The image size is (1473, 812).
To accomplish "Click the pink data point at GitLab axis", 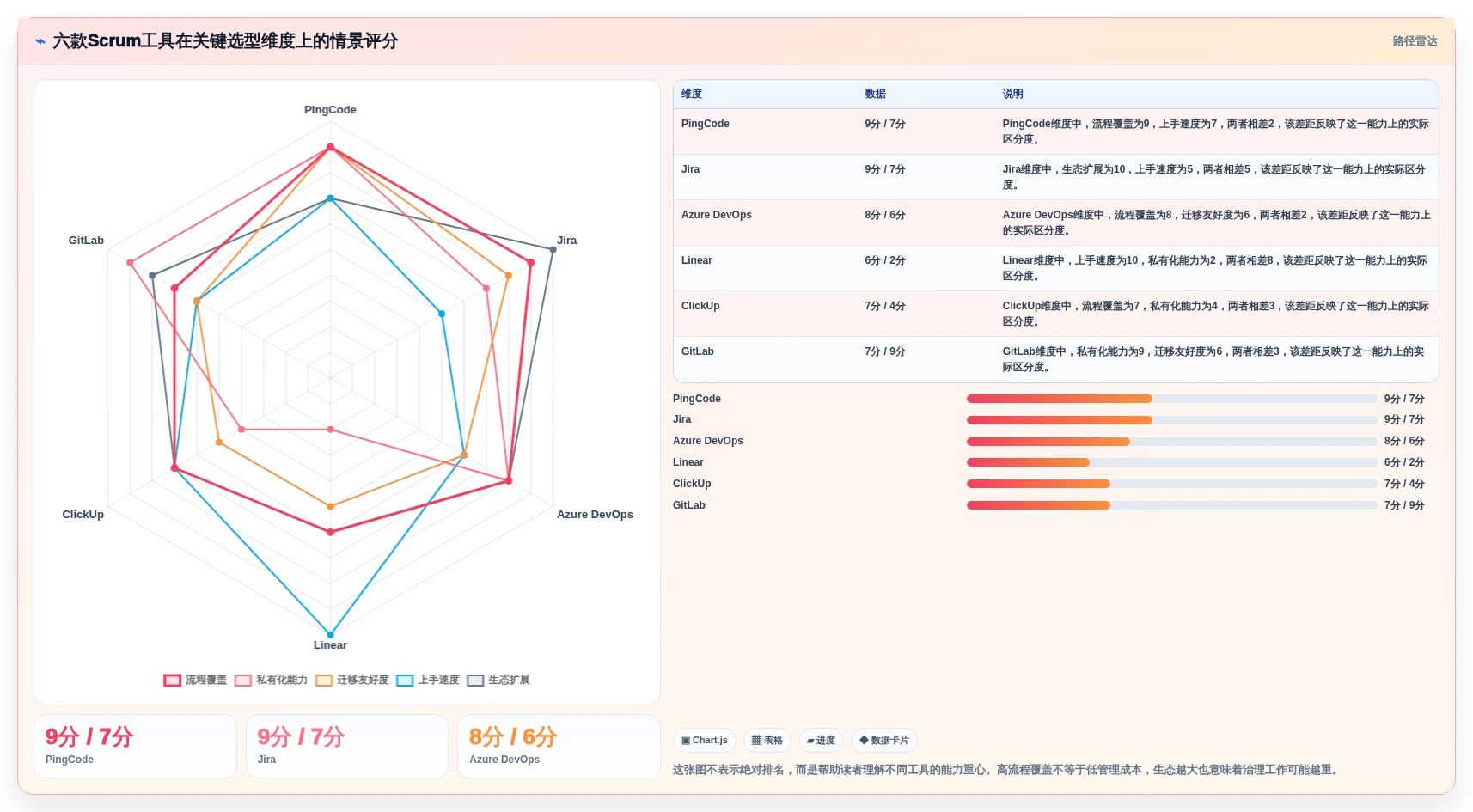I will pos(130,262).
